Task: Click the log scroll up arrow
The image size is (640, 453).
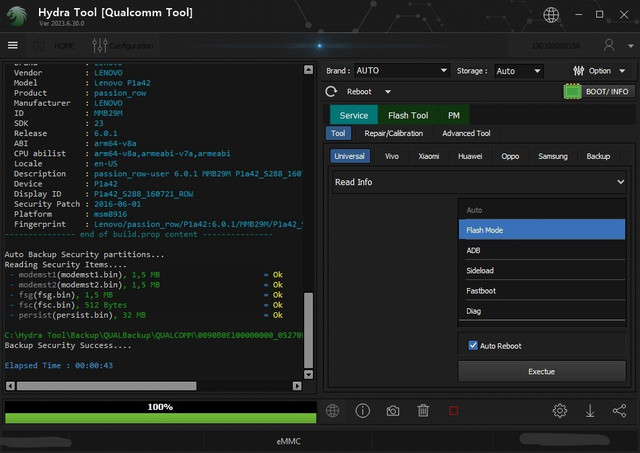Action: click(309, 69)
